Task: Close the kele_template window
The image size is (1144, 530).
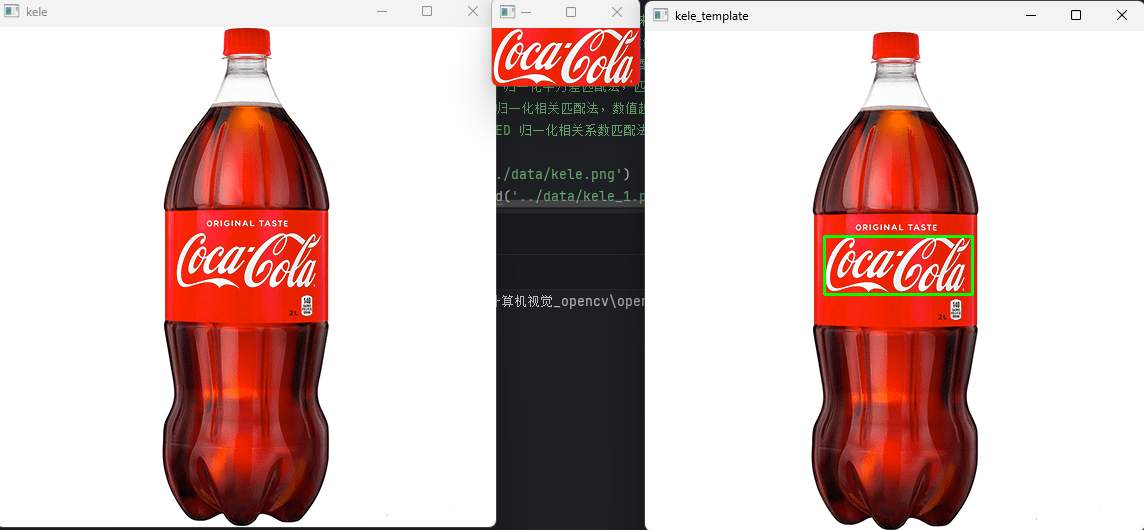Action: [1121, 15]
